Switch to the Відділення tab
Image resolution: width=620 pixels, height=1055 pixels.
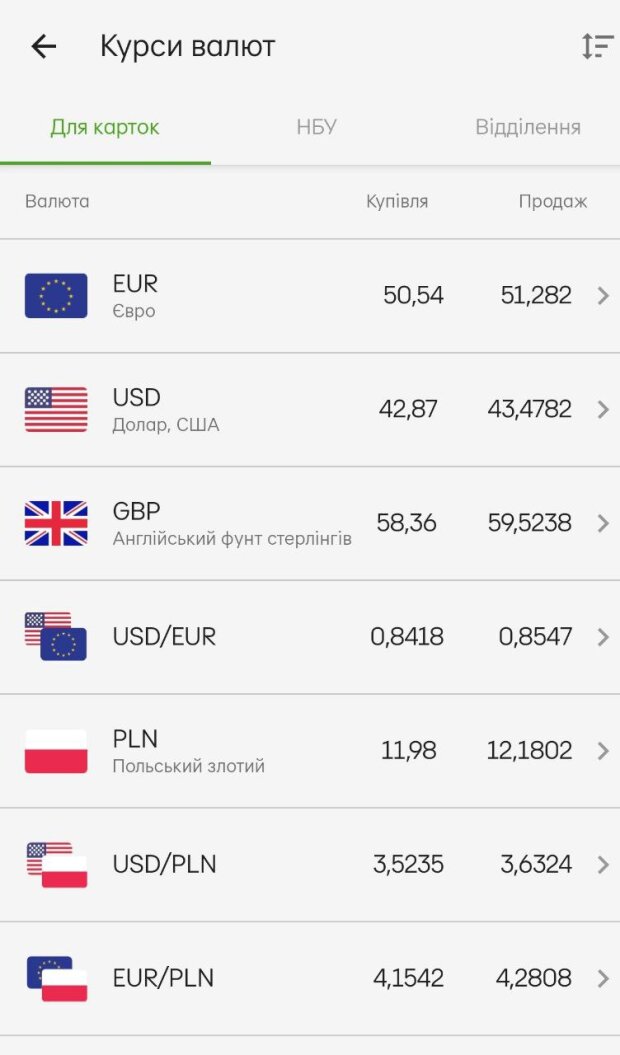pos(528,127)
